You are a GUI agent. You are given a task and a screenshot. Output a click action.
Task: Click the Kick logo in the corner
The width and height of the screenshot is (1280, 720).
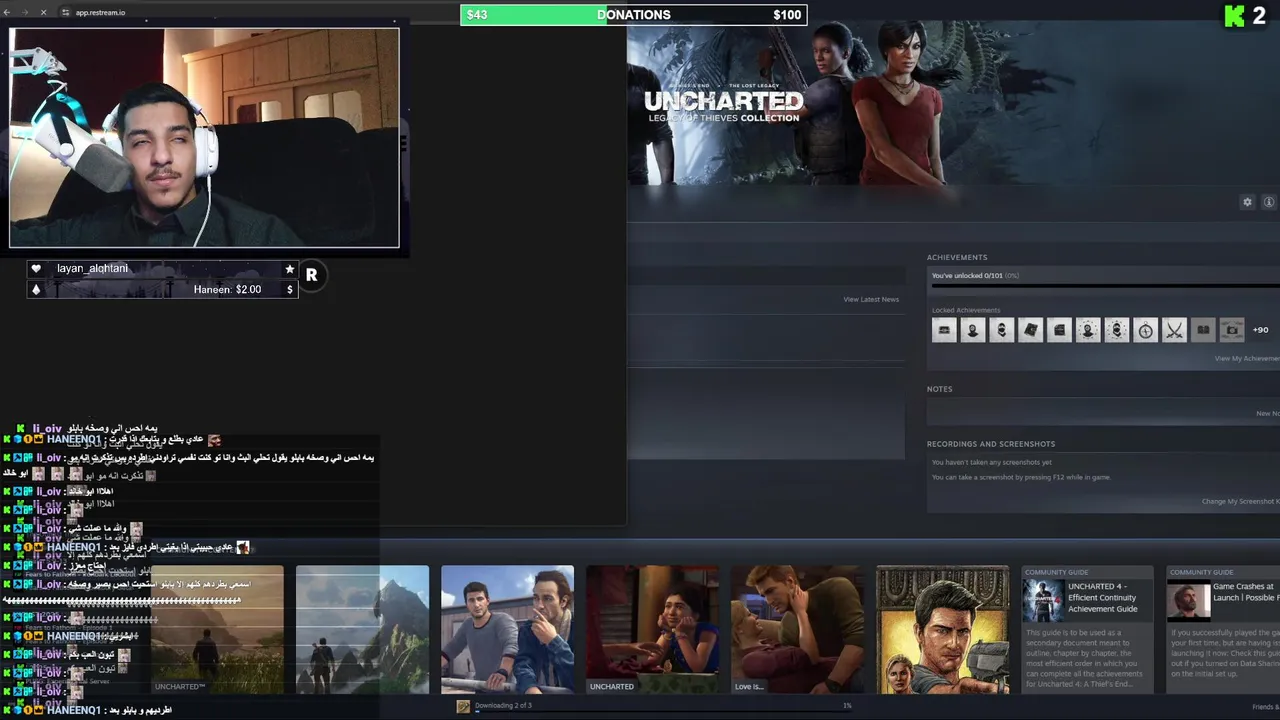[1235, 16]
